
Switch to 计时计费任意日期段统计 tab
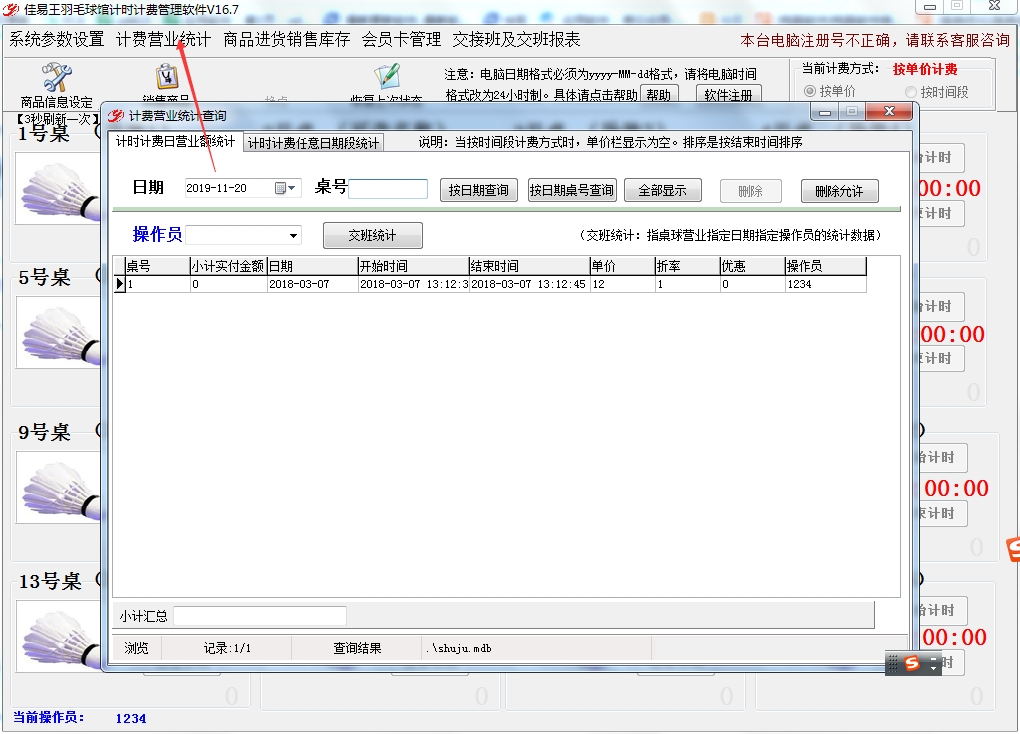tap(314, 143)
